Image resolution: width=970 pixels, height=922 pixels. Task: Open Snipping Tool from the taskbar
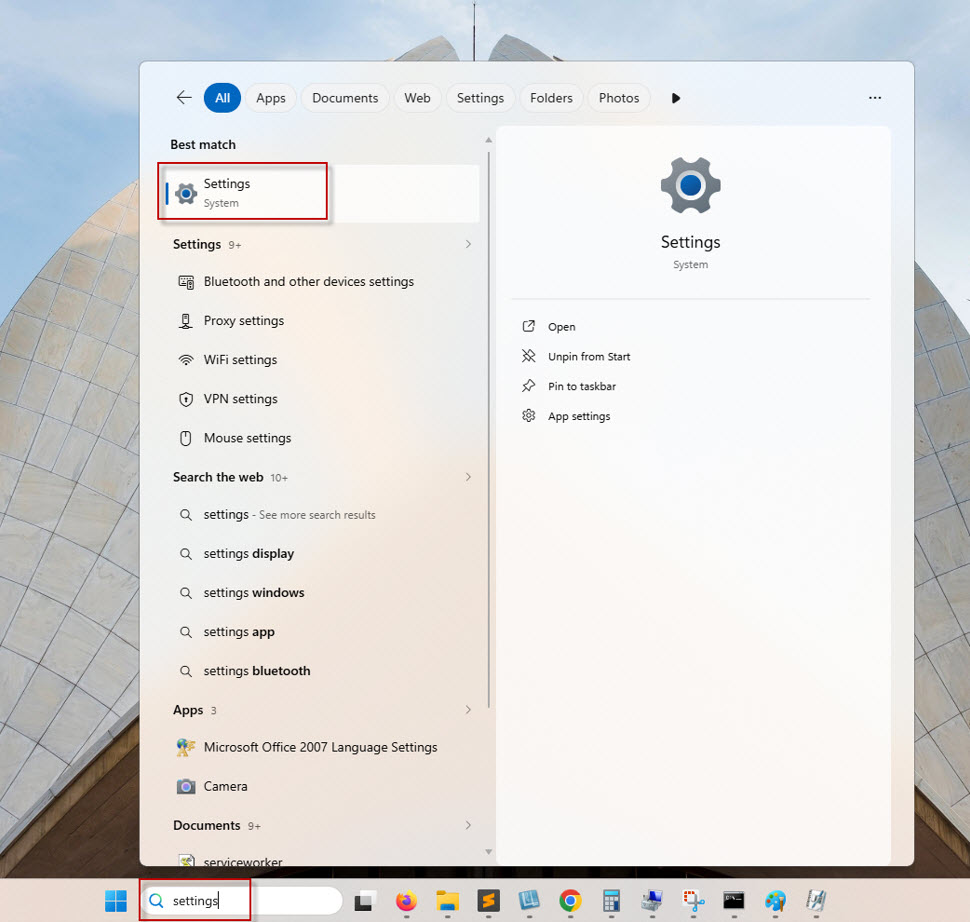pos(693,901)
